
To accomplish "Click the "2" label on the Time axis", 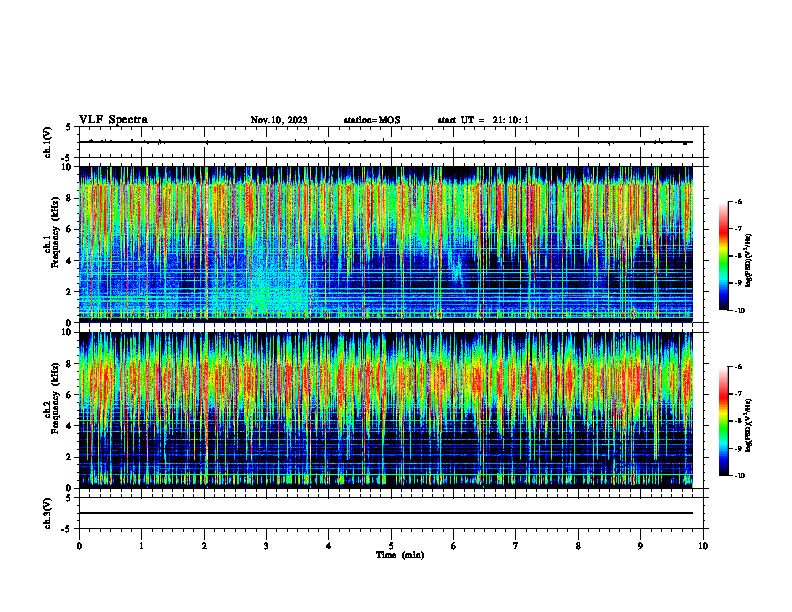I will point(204,546).
